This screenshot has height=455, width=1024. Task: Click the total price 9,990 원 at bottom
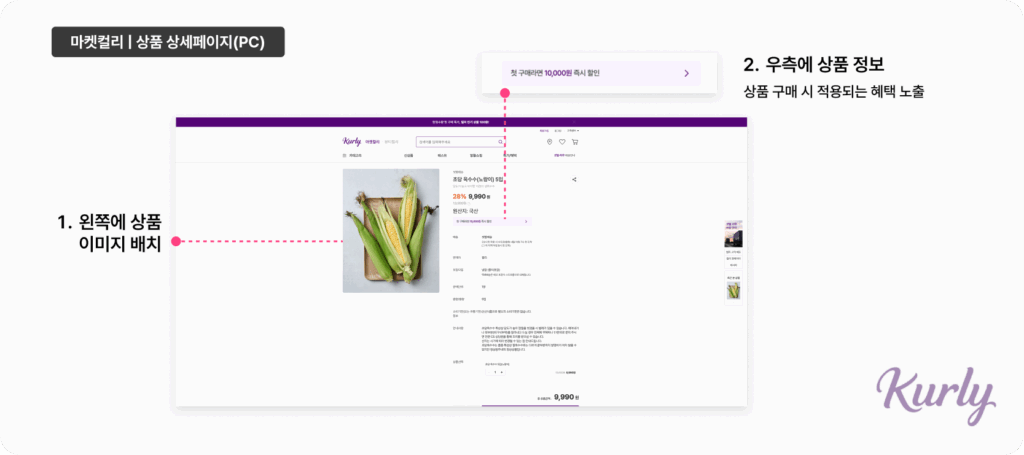[x=566, y=397]
